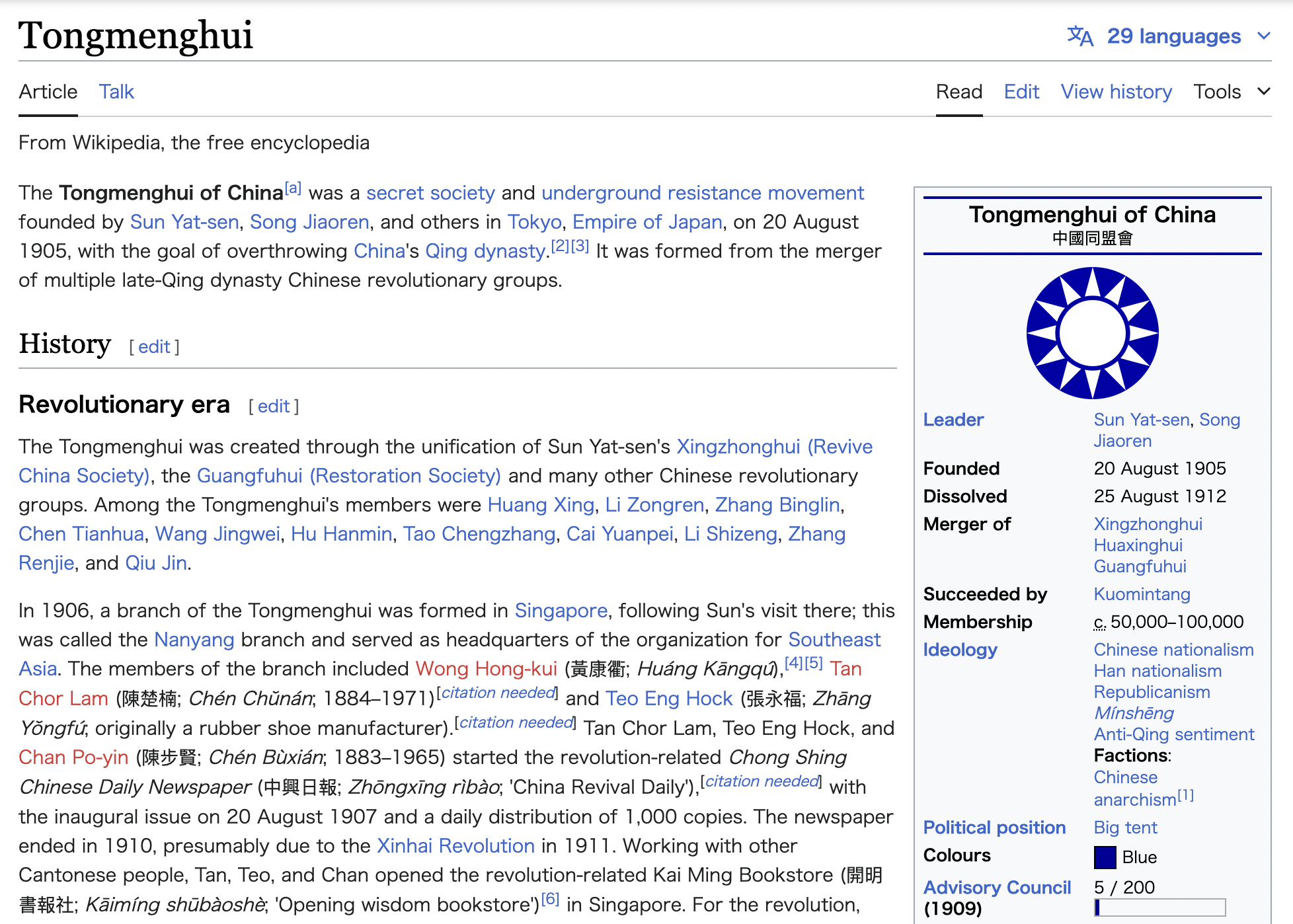1293x924 pixels.
Task: Open the red Chan Po-yin link
Action: 73,757
